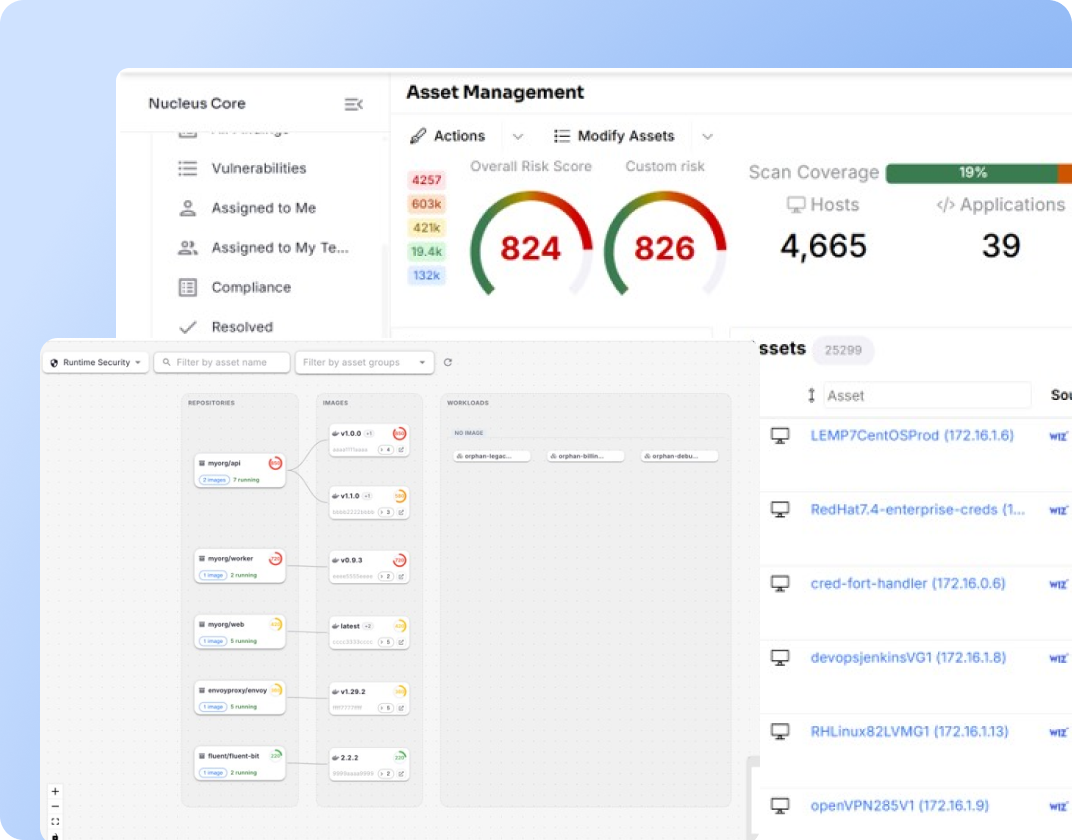
Task: Select the orphan-billin workload node
Action: pos(585,456)
